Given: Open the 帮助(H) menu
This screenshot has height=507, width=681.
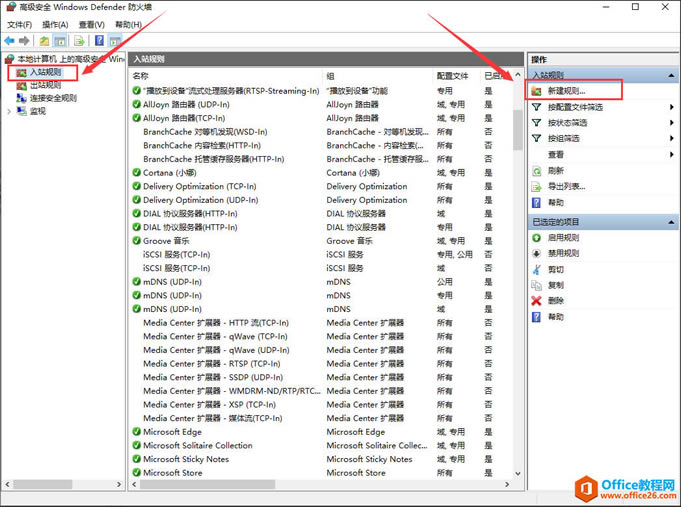Looking at the screenshot, I should point(128,25).
